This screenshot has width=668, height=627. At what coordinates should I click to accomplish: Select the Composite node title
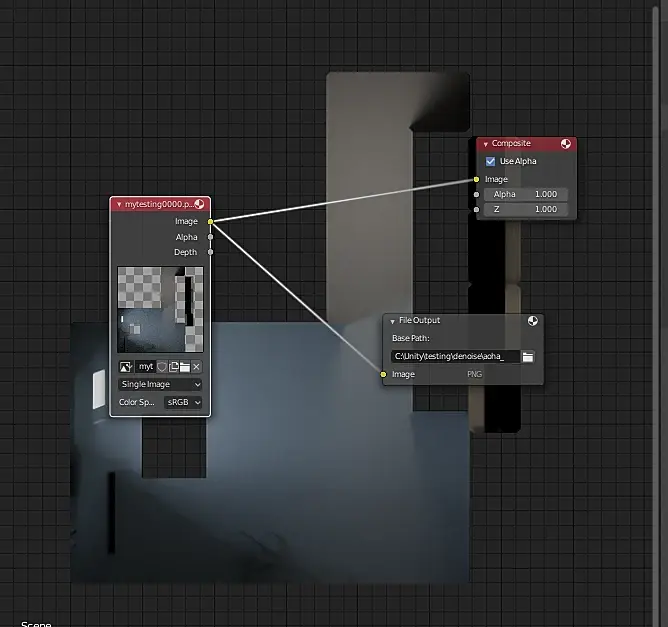tap(511, 144)
